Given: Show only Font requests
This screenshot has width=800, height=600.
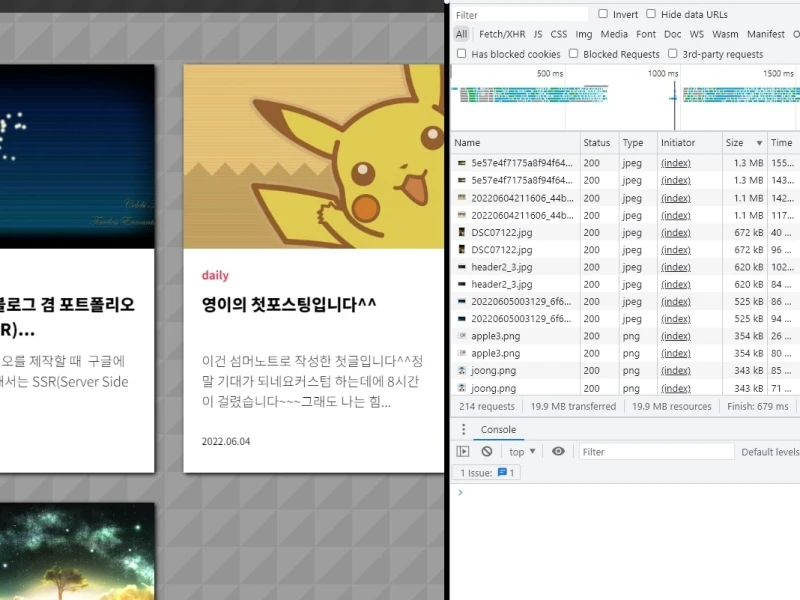Looking at the screenshot, I should [x=646, y=34].
